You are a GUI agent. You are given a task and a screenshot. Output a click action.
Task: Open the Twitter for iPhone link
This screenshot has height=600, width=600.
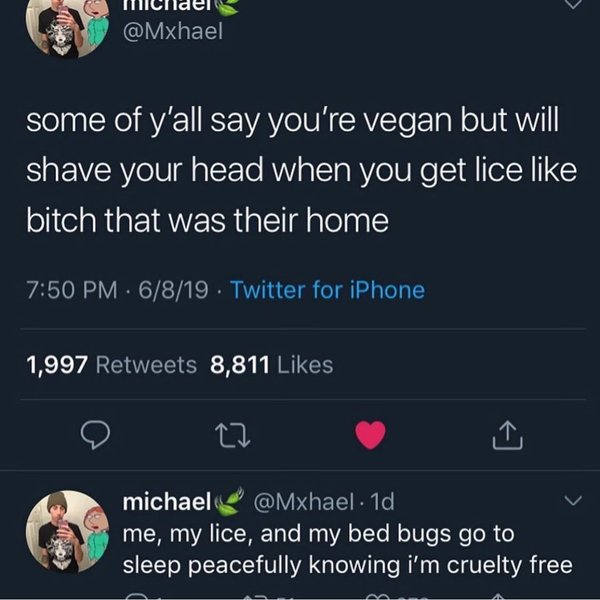coord(328,290)
